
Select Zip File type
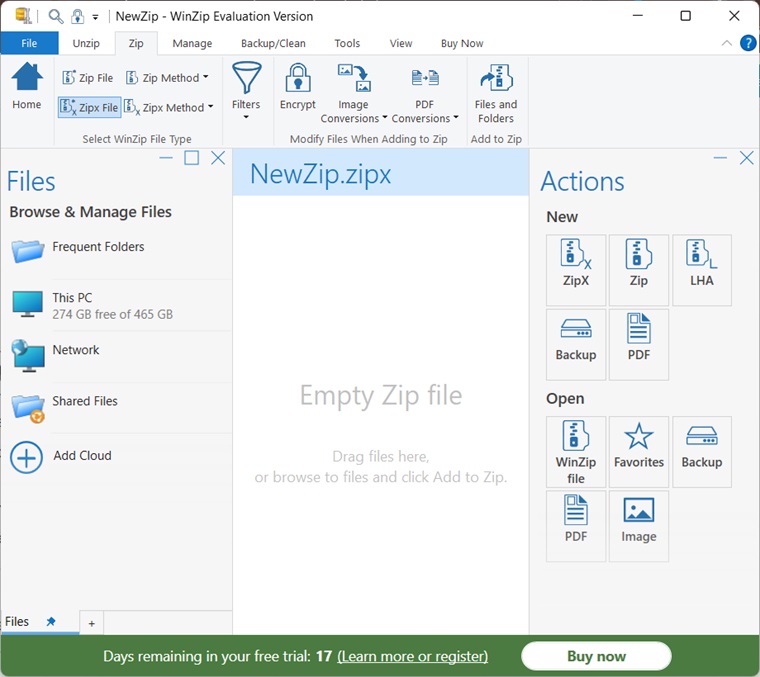(x=88, y=78)
